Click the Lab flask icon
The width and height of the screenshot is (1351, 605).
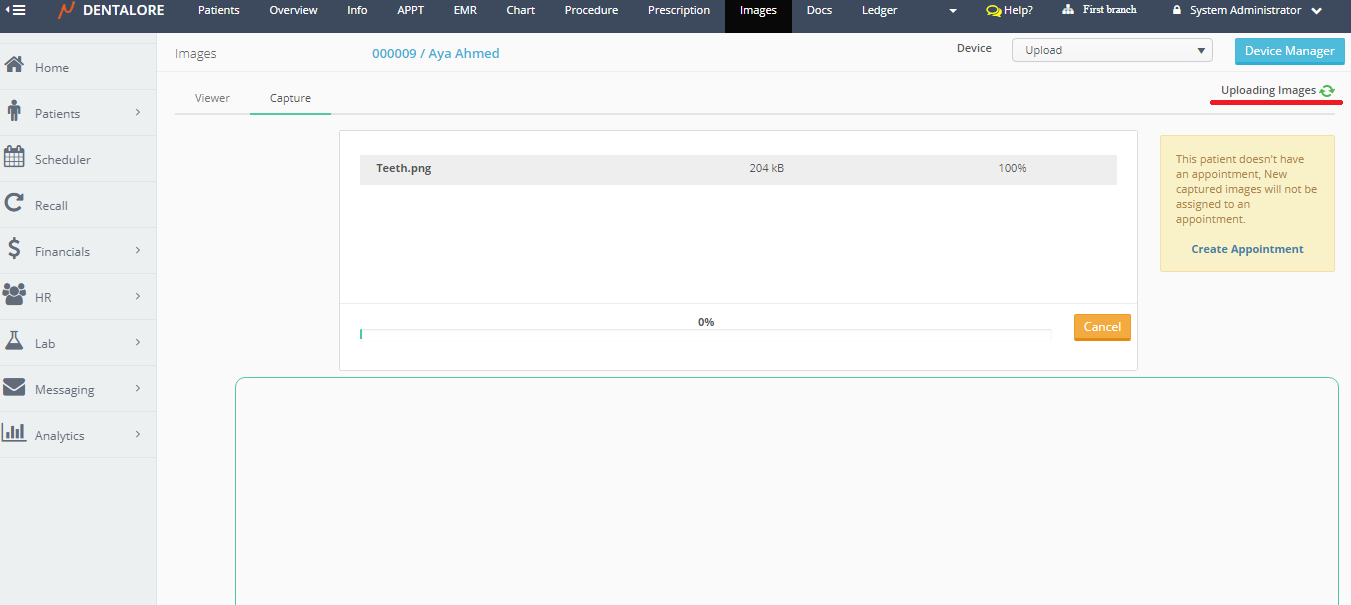coord(14,342)
